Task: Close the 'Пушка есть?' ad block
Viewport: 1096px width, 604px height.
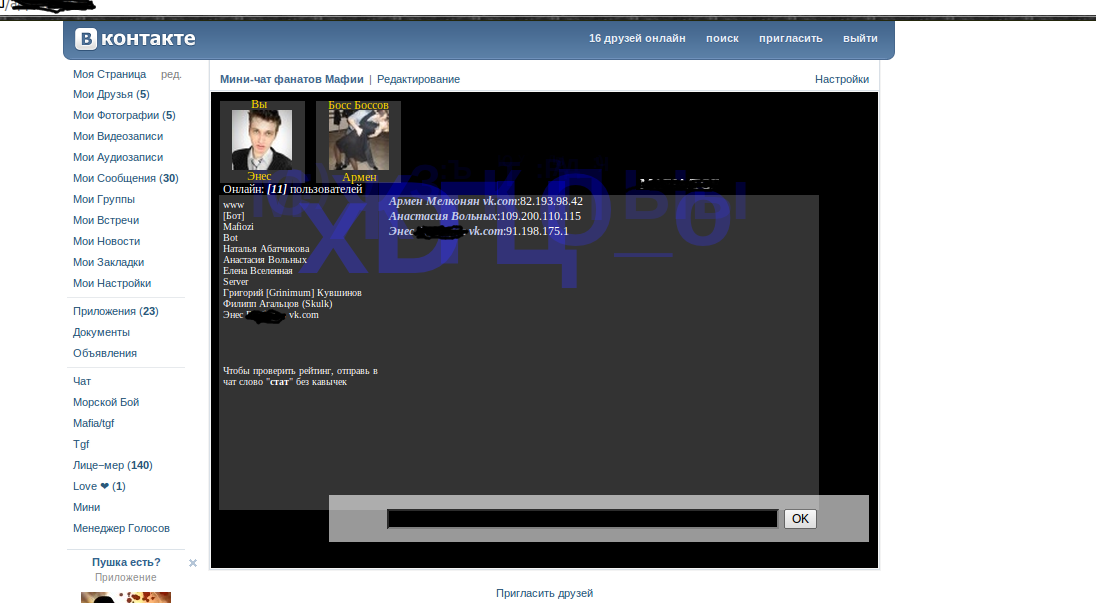Action: coord(193,563)
